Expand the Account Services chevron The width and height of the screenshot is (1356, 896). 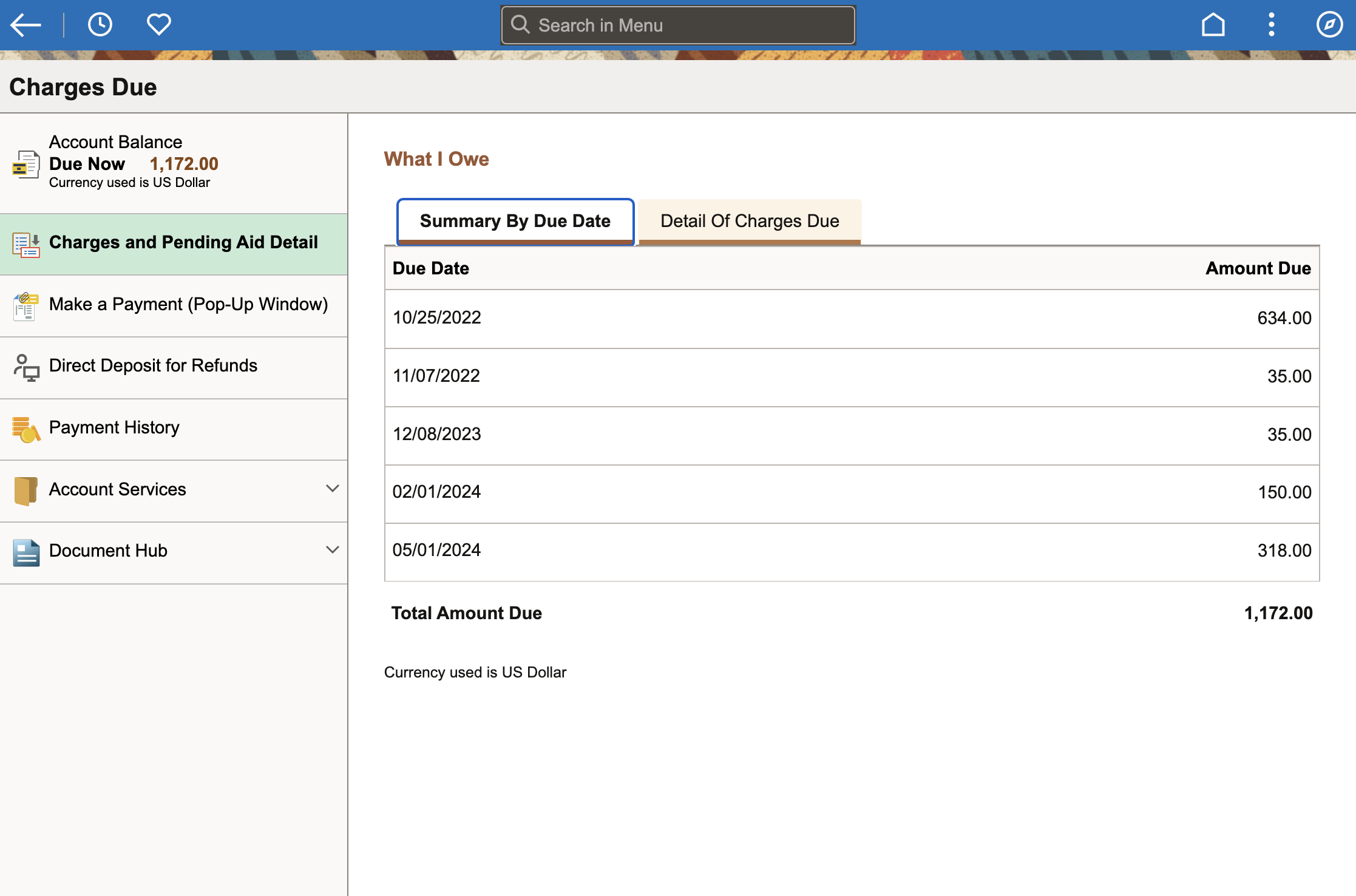(x=332, y=489)
